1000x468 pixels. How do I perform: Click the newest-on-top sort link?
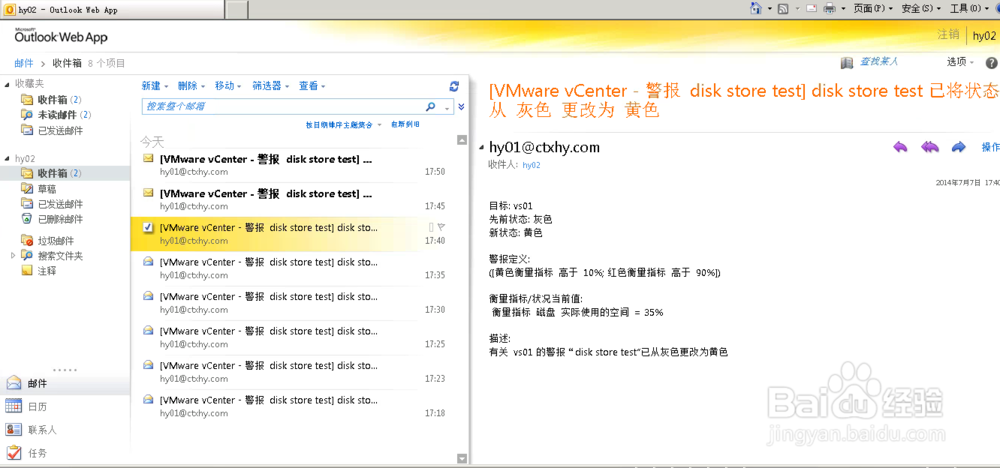point(405,124)
